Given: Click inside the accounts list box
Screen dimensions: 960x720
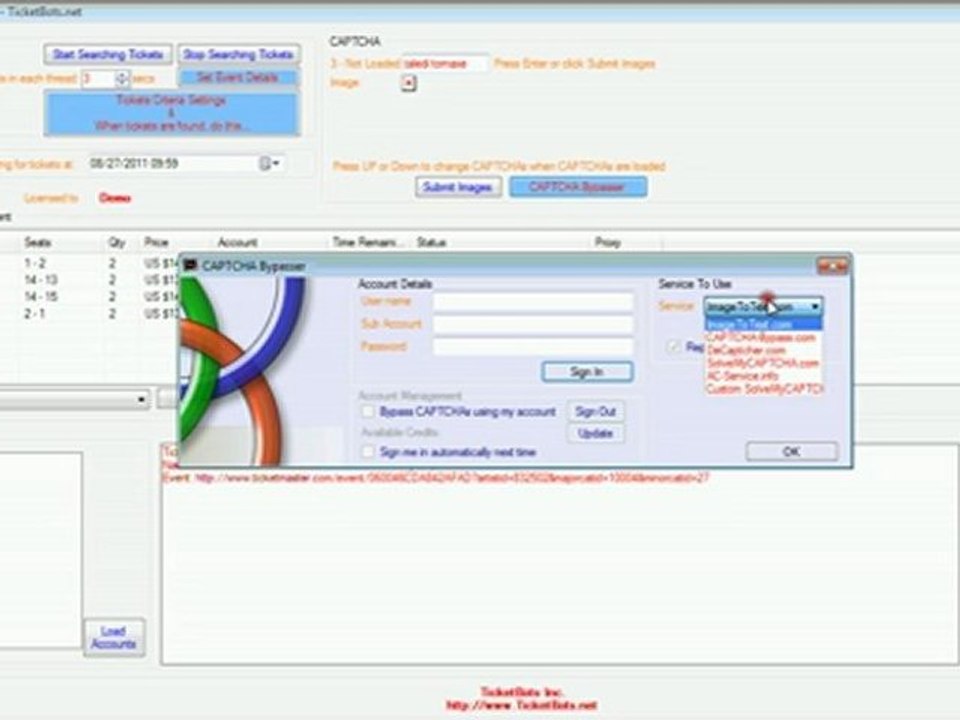Looking at the screenshot, I should [40, 550].
